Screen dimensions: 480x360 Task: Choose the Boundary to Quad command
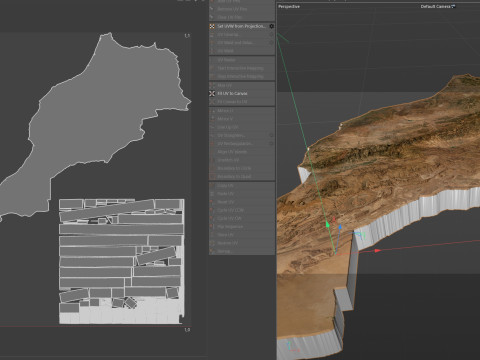tap(242, 176)
